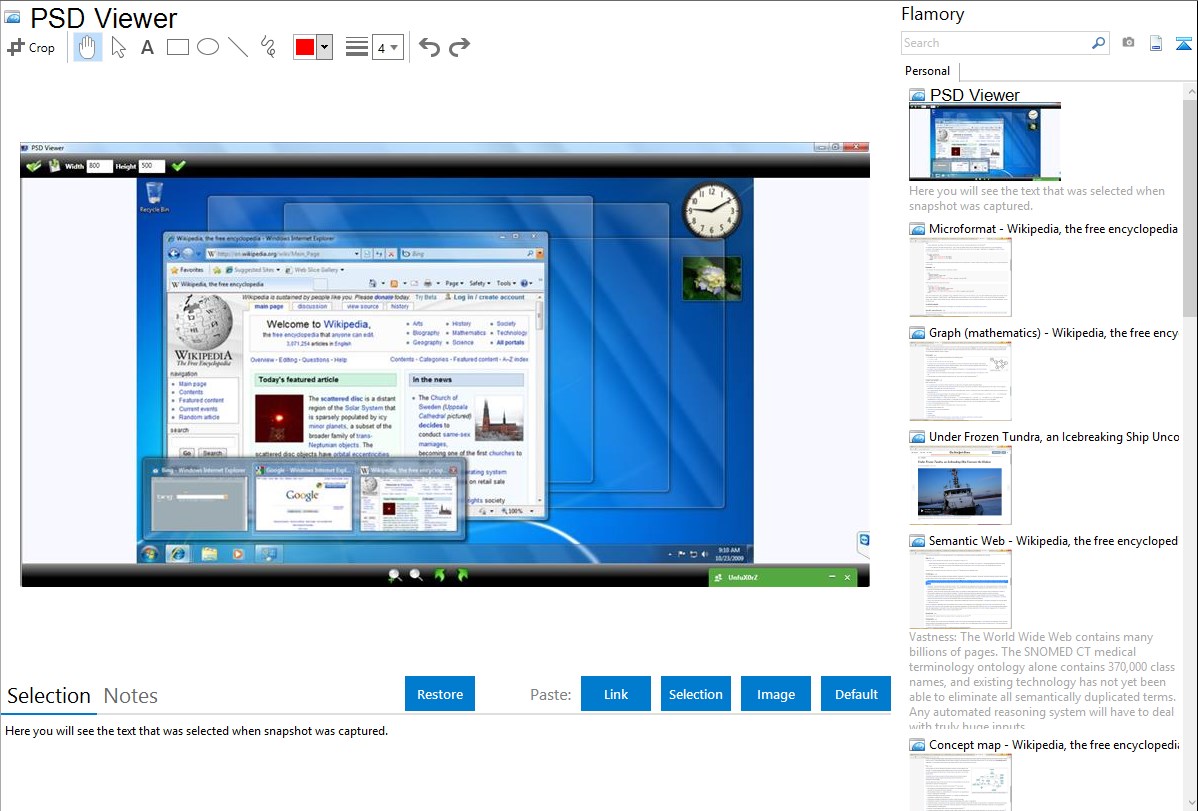Click the scroll-up arrow of snapshot list

(x=1190, y=91)
